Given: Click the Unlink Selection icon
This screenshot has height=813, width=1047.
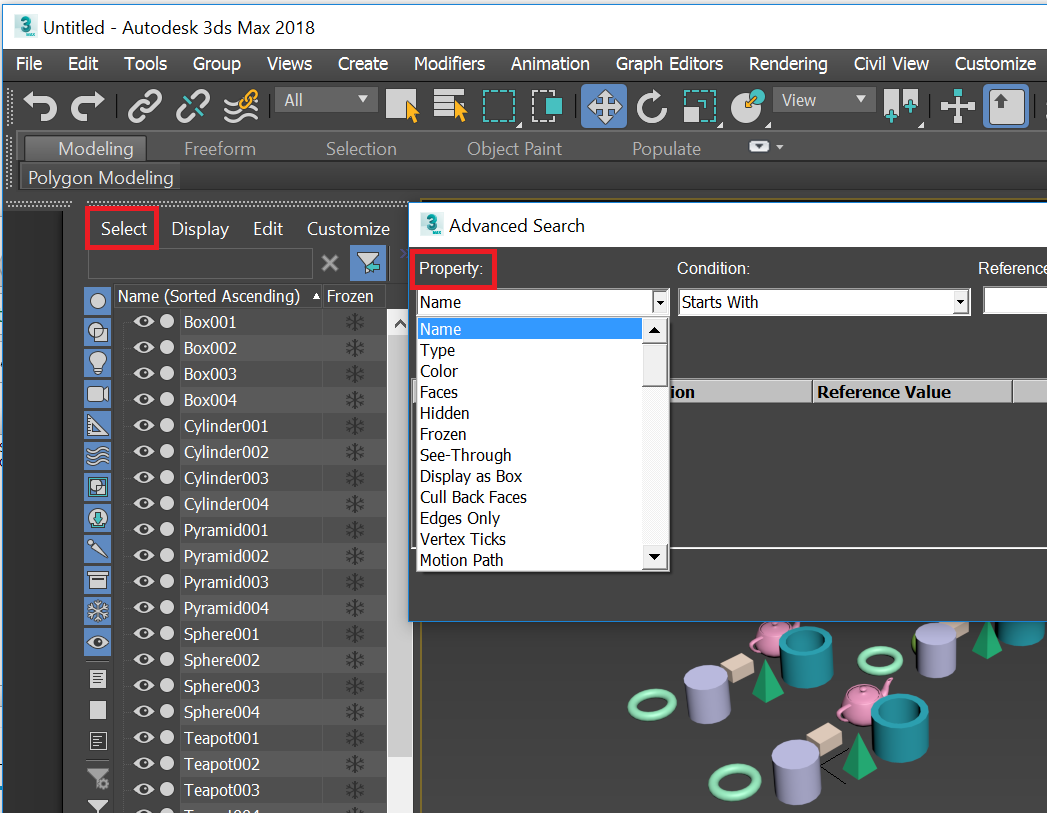Looking at the screenshot, I should [x=192, y=106].
